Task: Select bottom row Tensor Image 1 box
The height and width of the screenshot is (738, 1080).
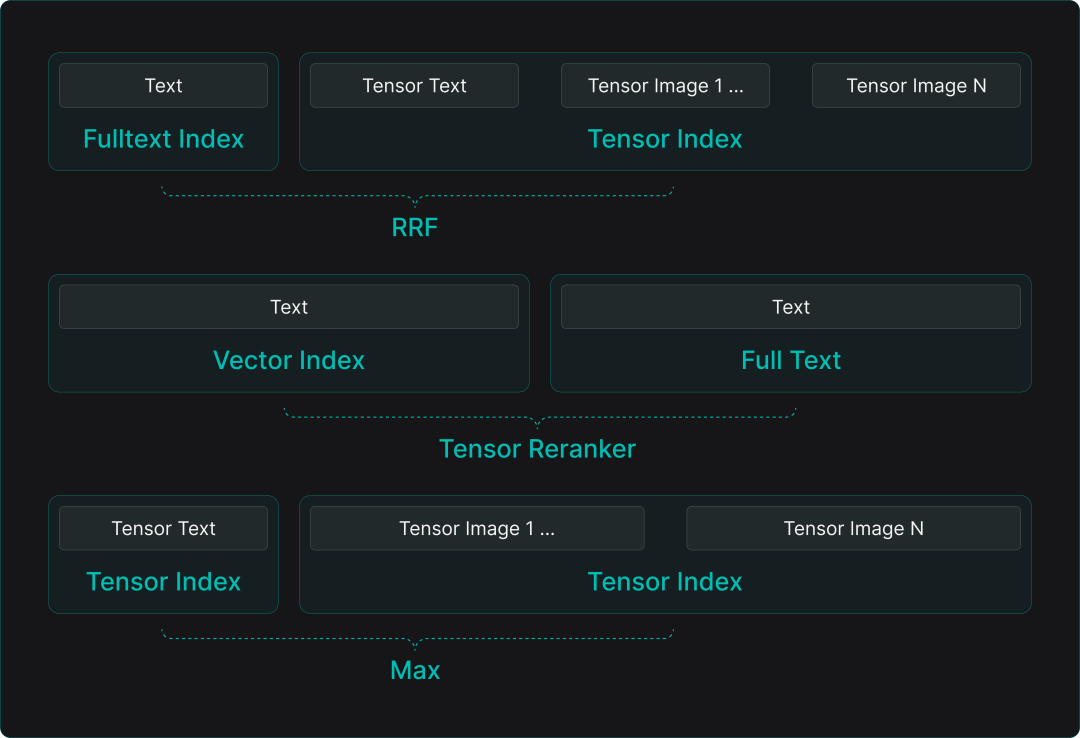Action: pos(477,528)
